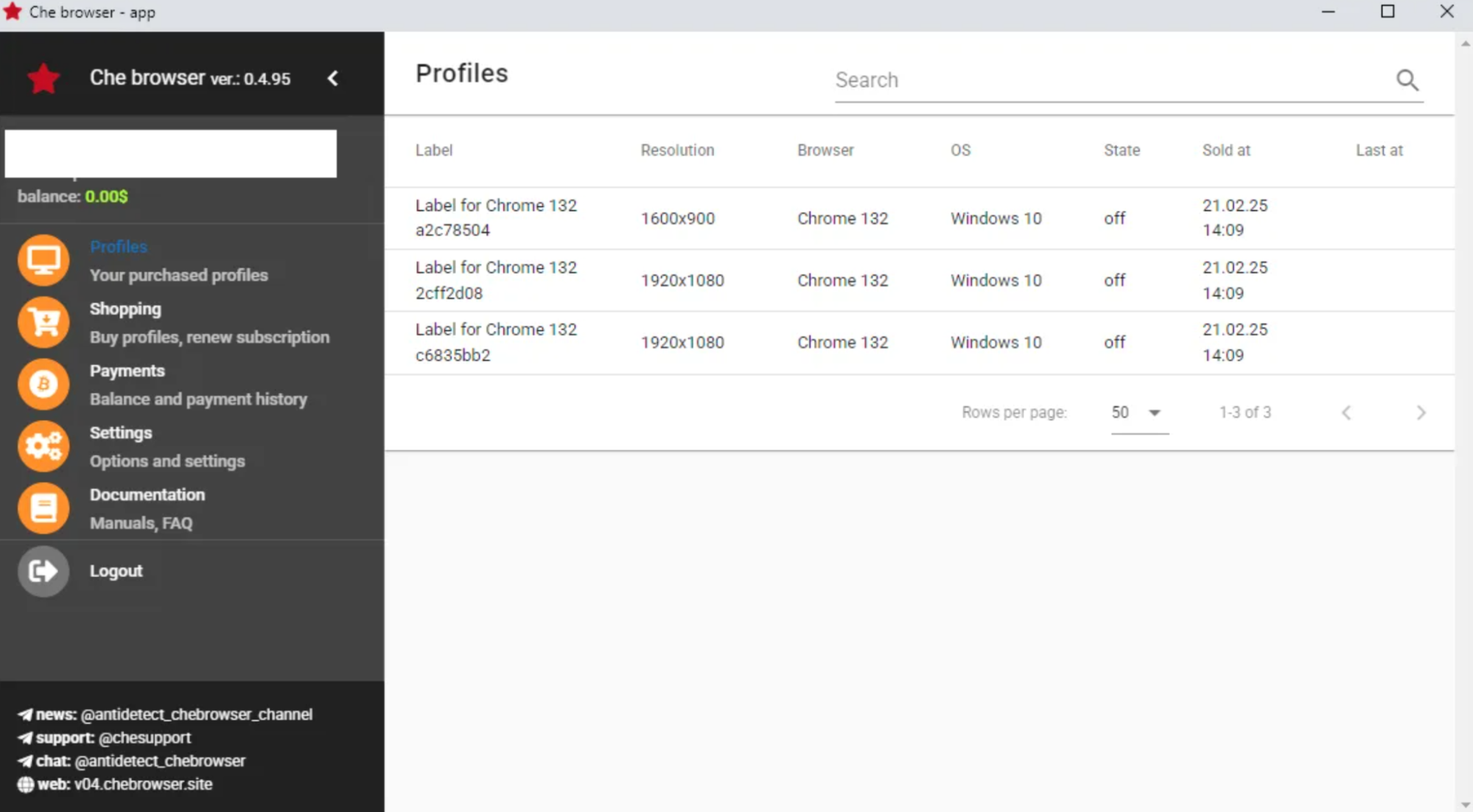Viewport: 1473px width, 812px height.
Task: Open the Rows per page dropdown
Action: pos(1139,413)
